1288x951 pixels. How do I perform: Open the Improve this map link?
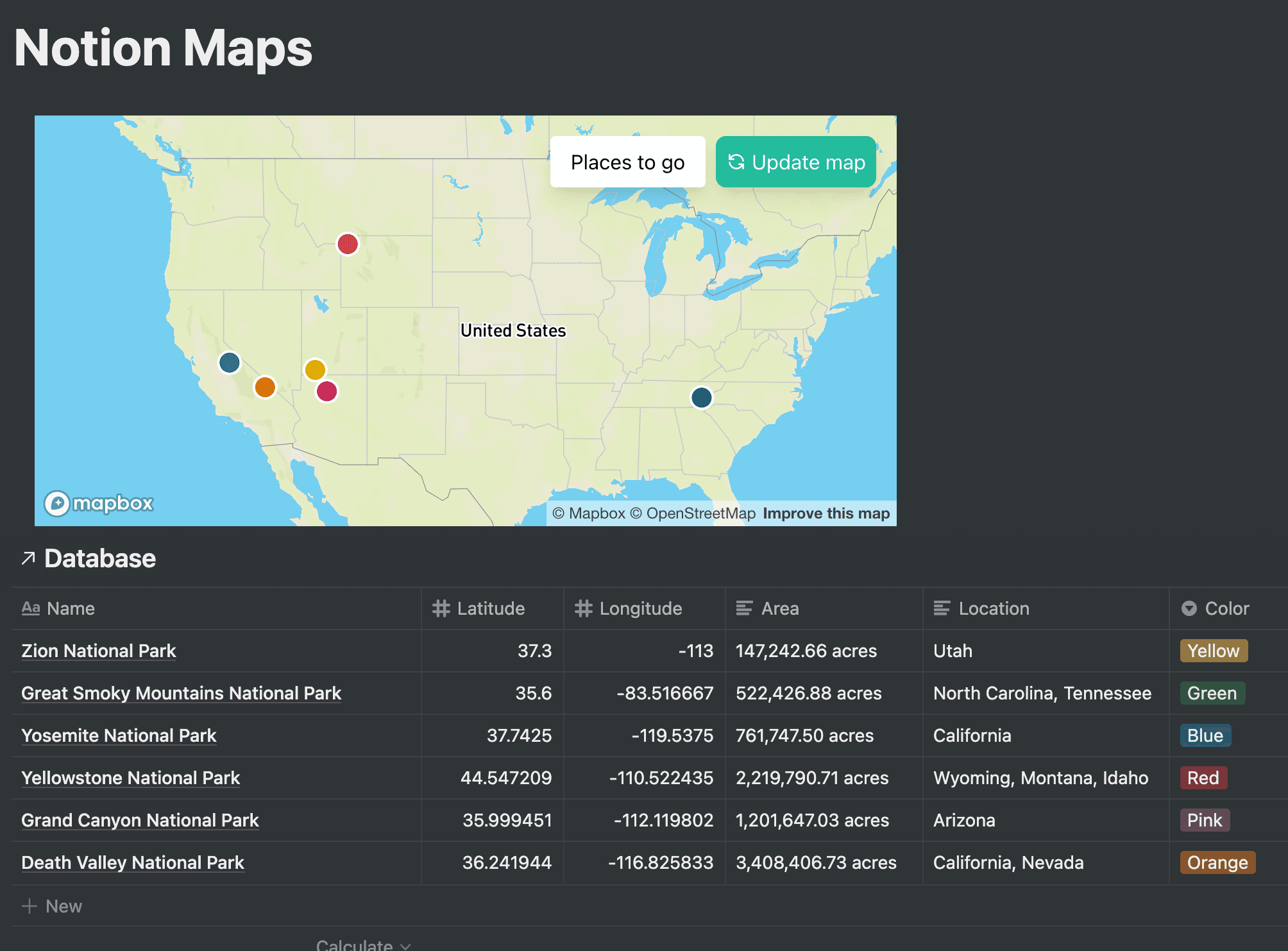tap(826, 513)
